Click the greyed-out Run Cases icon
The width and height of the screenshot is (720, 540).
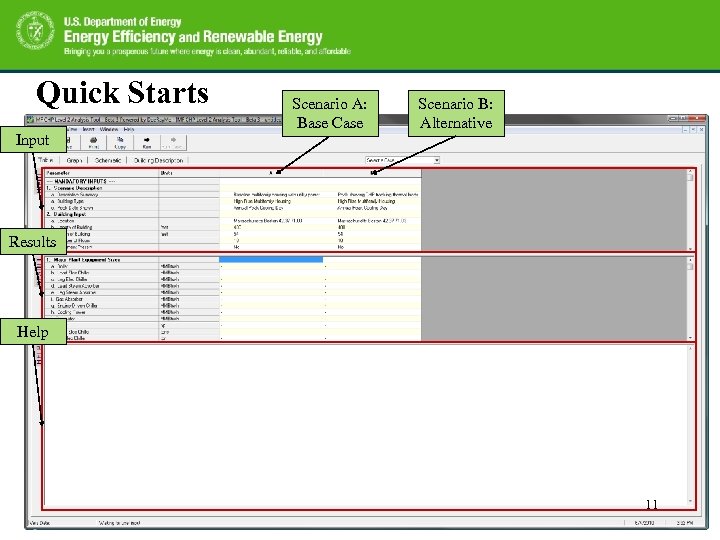173,142
